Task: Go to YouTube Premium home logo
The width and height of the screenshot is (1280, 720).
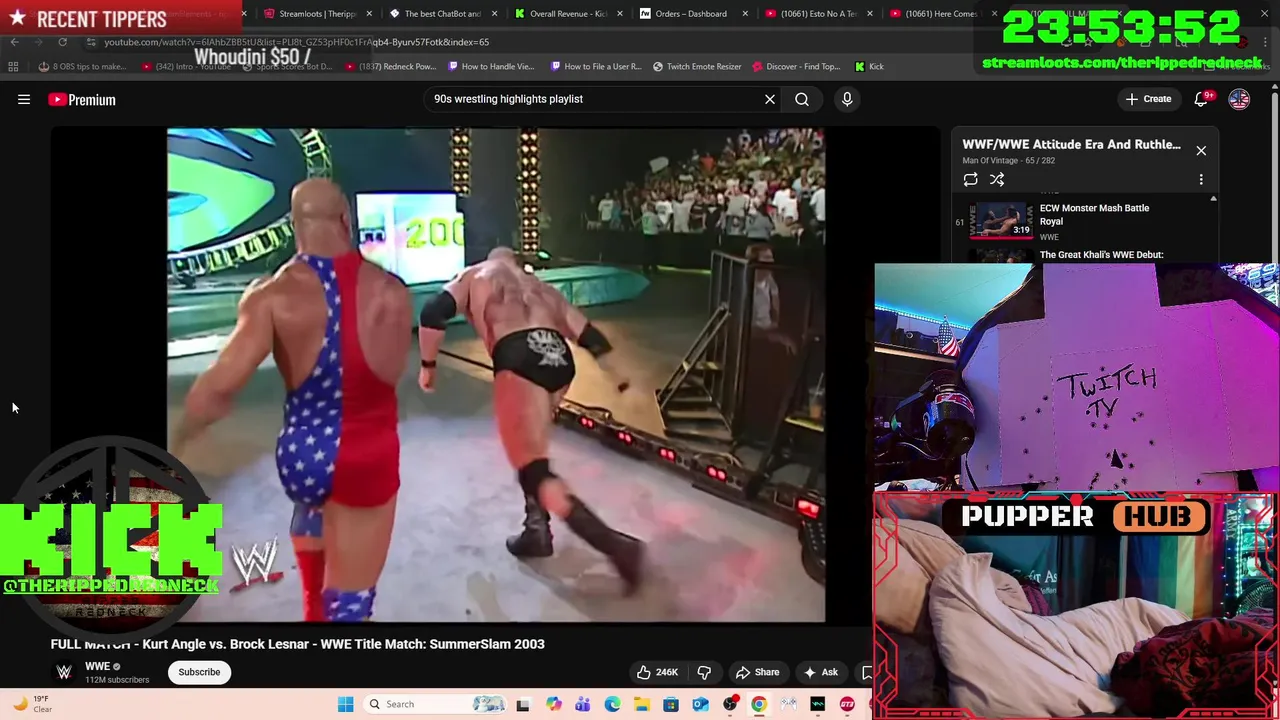Action: 82,99
